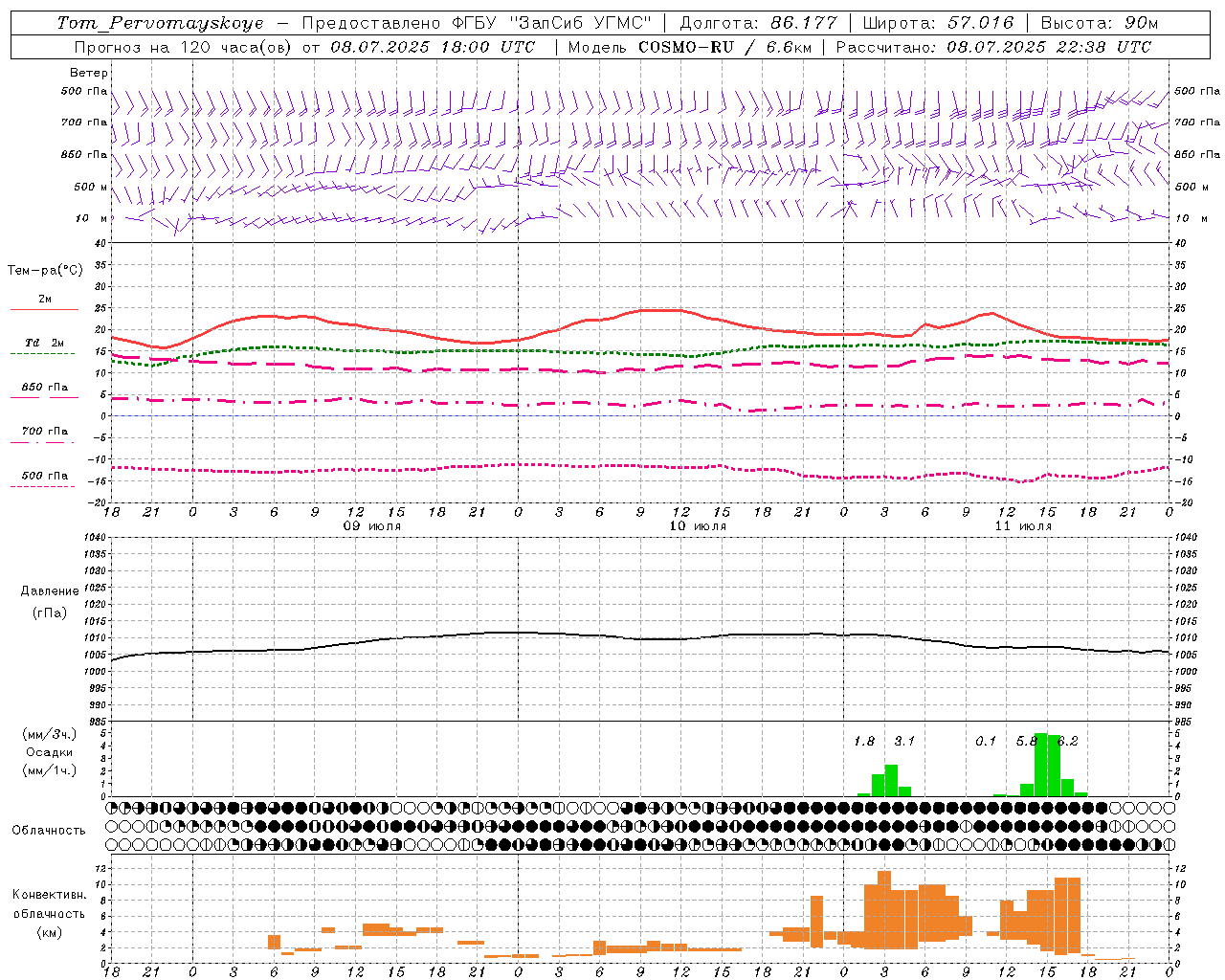Click the left 10 м wind level label
Screen dimensions: 1225x980
pos(92,218)
